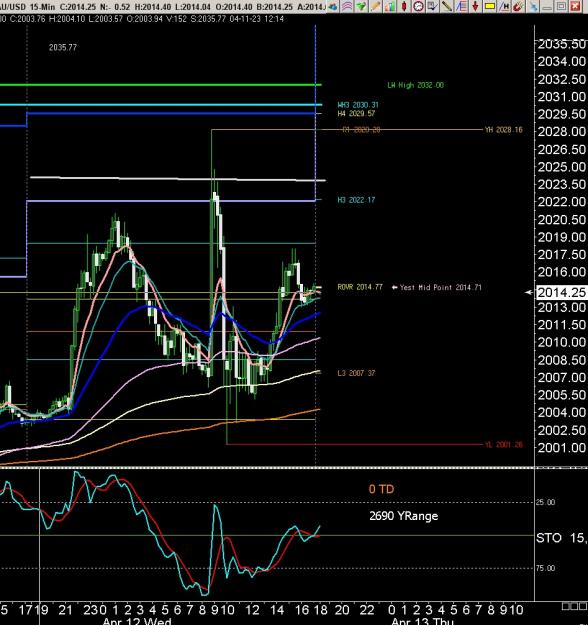This screenshot has width=588, height=625.
Task: Click the AU/USD 15-Min title text
Action: [x=28, y=7]
